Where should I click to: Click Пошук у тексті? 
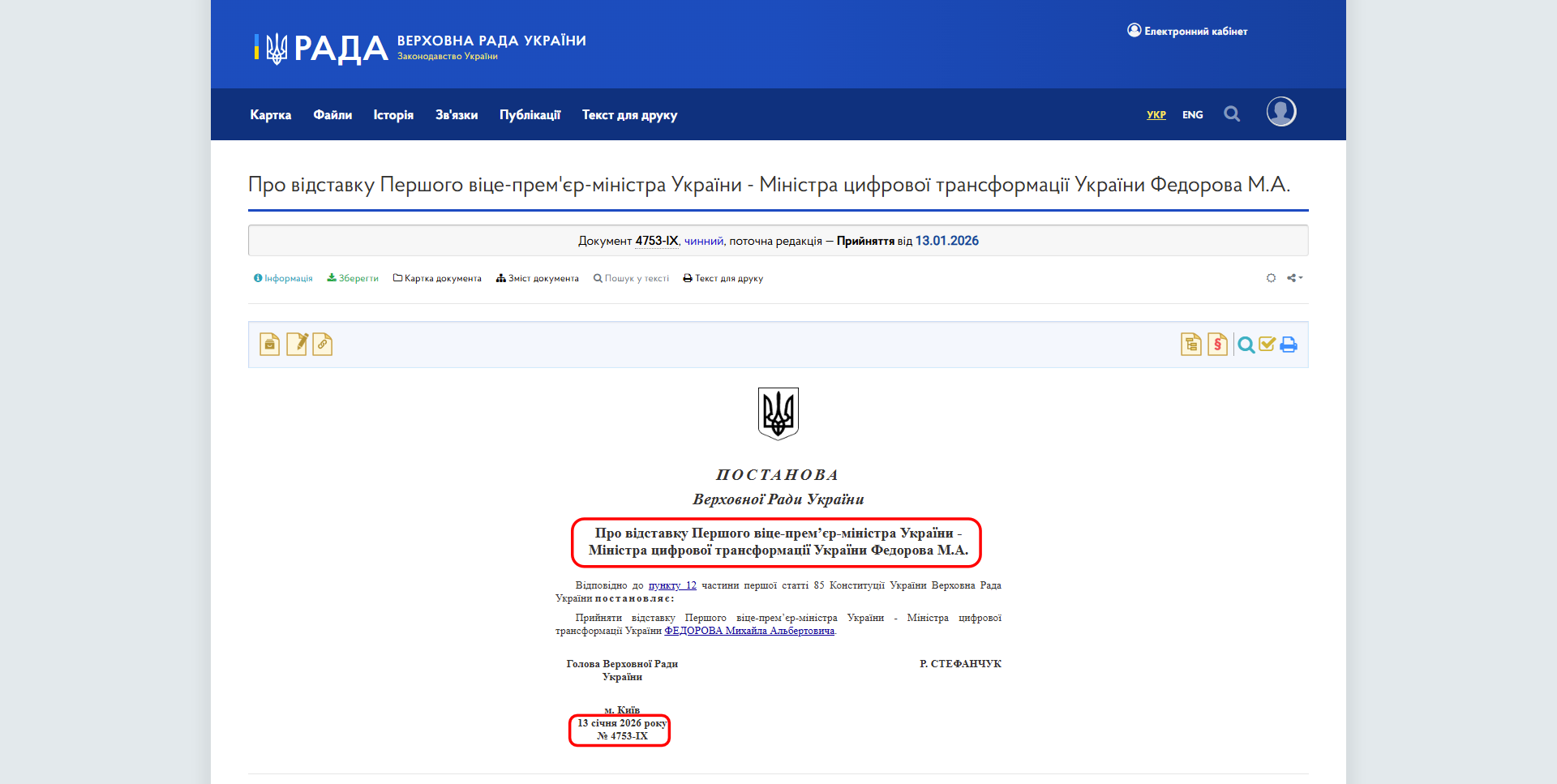click(x=631, y=278)
